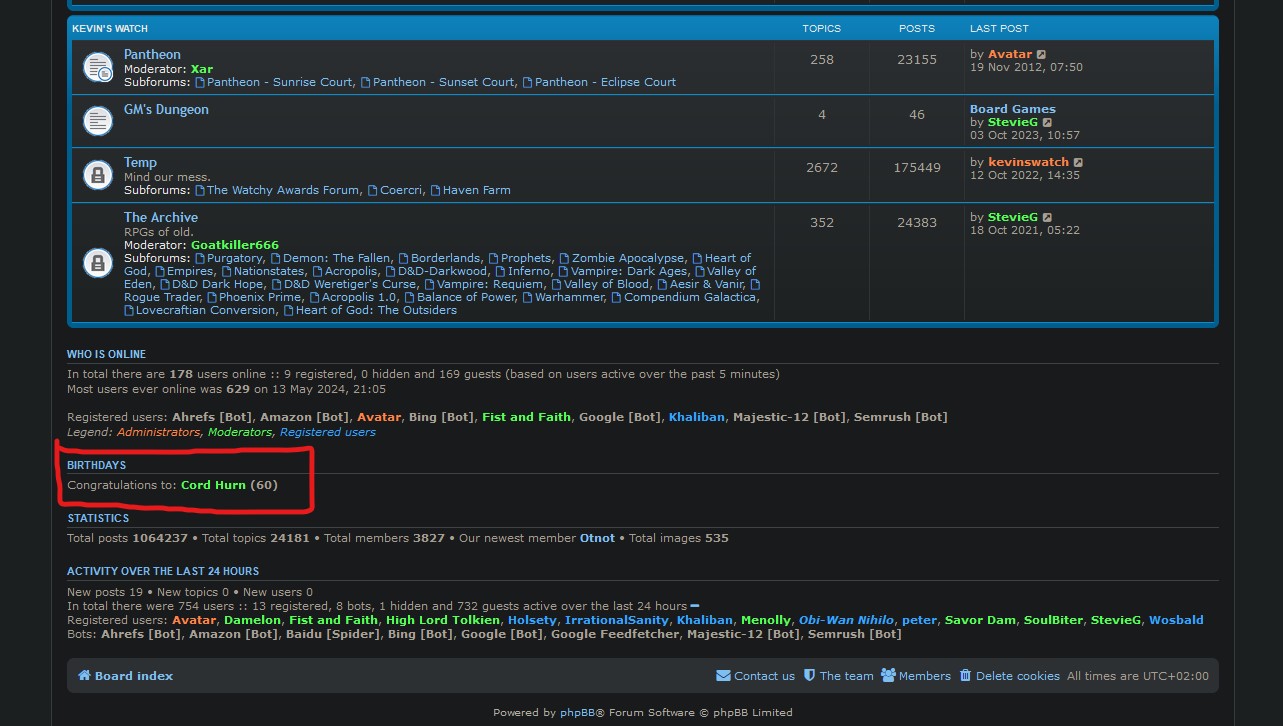
Task: Open The Archive forum
Action: pos(161,217)
